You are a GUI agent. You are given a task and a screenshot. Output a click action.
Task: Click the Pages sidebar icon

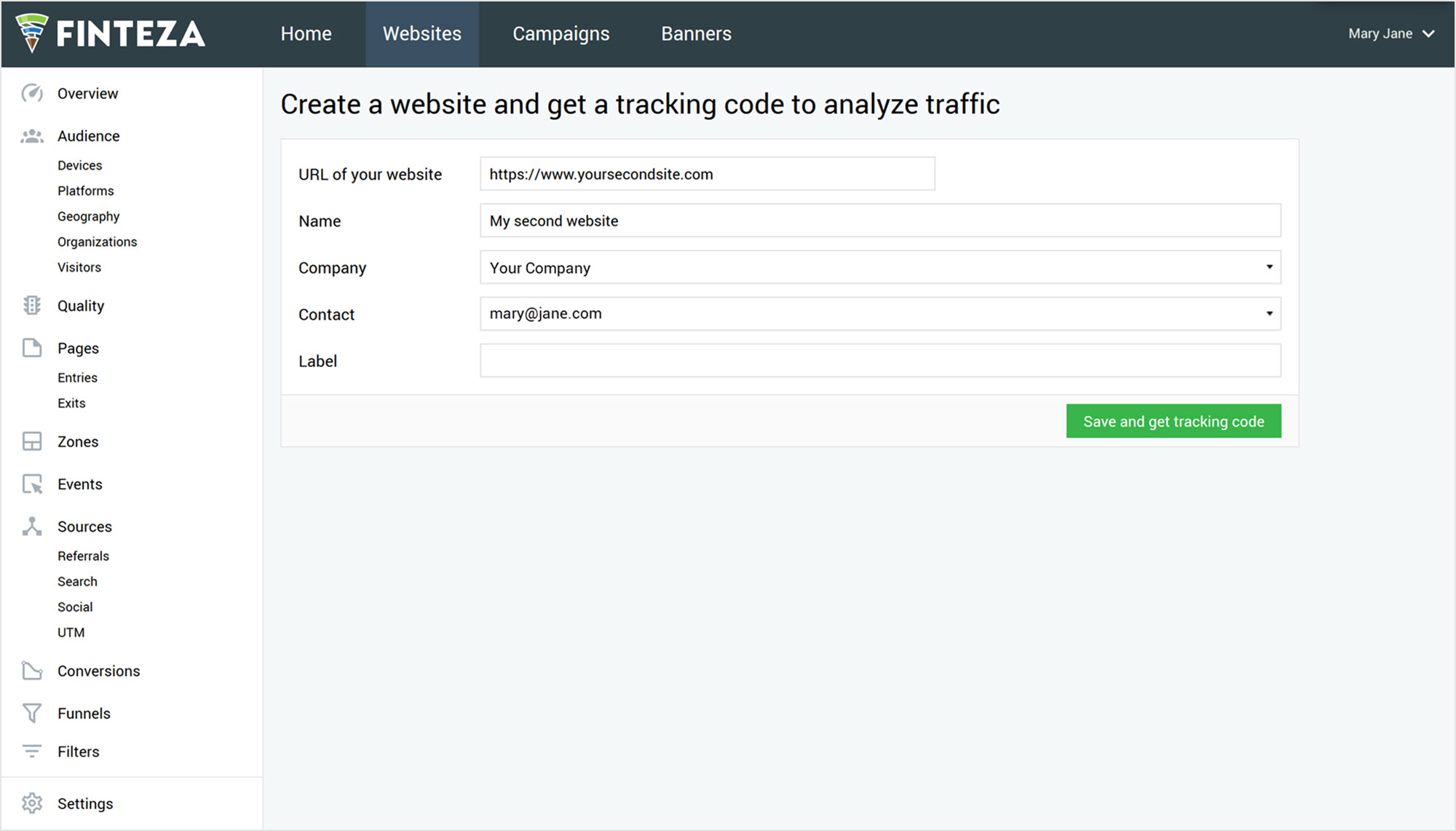31,347
